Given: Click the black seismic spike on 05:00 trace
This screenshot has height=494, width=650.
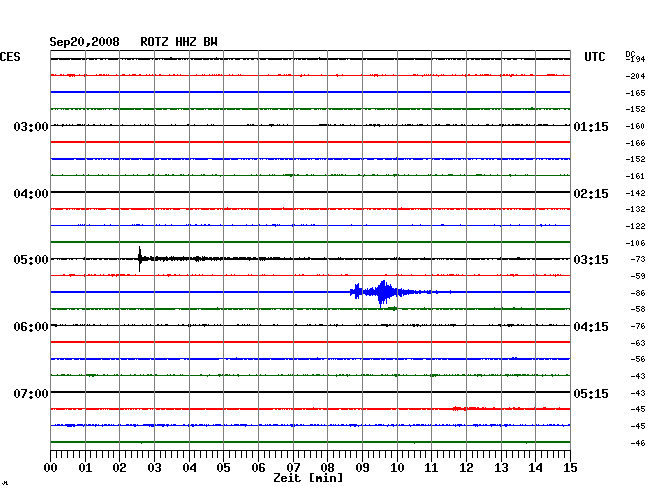Looking at the screenshot, I should 140,259.
